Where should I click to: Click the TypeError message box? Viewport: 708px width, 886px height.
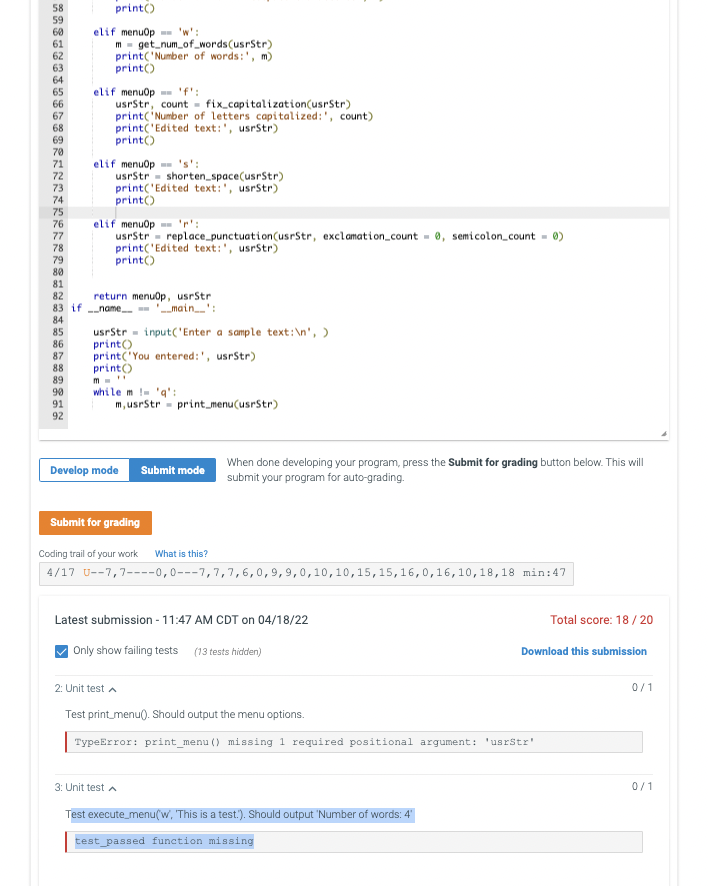(x=354, y=742)
